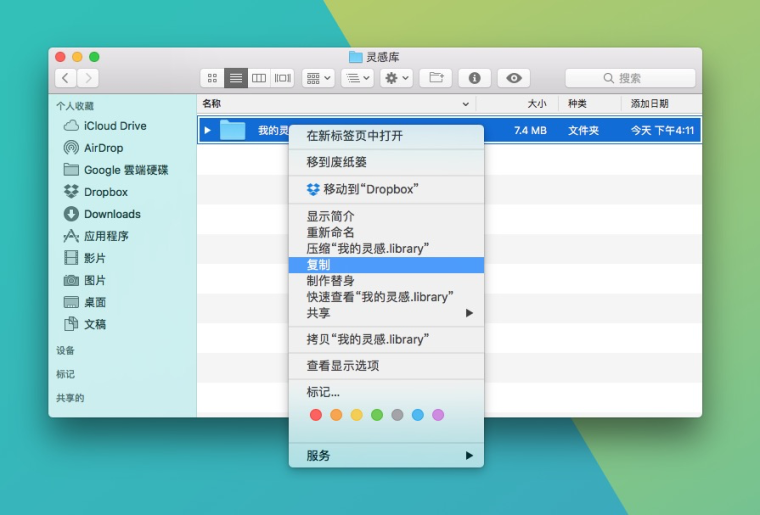The height and width of the screenshot is (515, 760).
Task: Choose 重新命名 from context menu
Action: (x=386, y=233)
